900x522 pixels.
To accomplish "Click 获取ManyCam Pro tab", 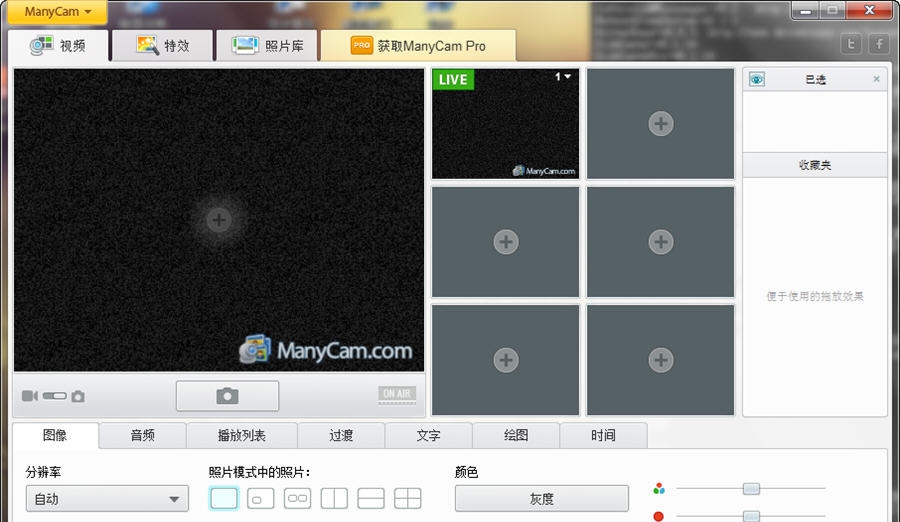I will [x=418, y=45].
